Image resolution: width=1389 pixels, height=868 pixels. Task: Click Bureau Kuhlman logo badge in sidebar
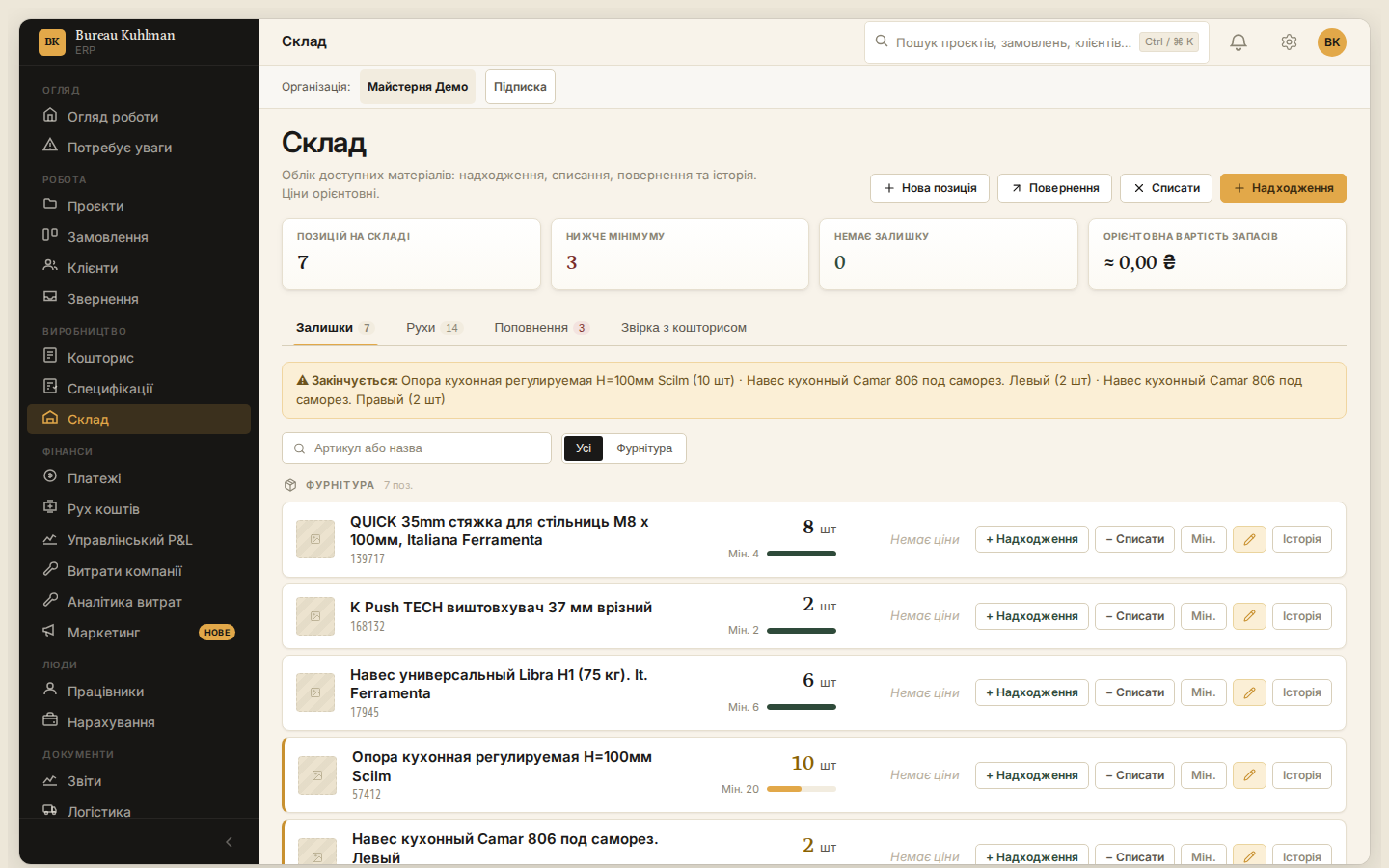(52, 42)
